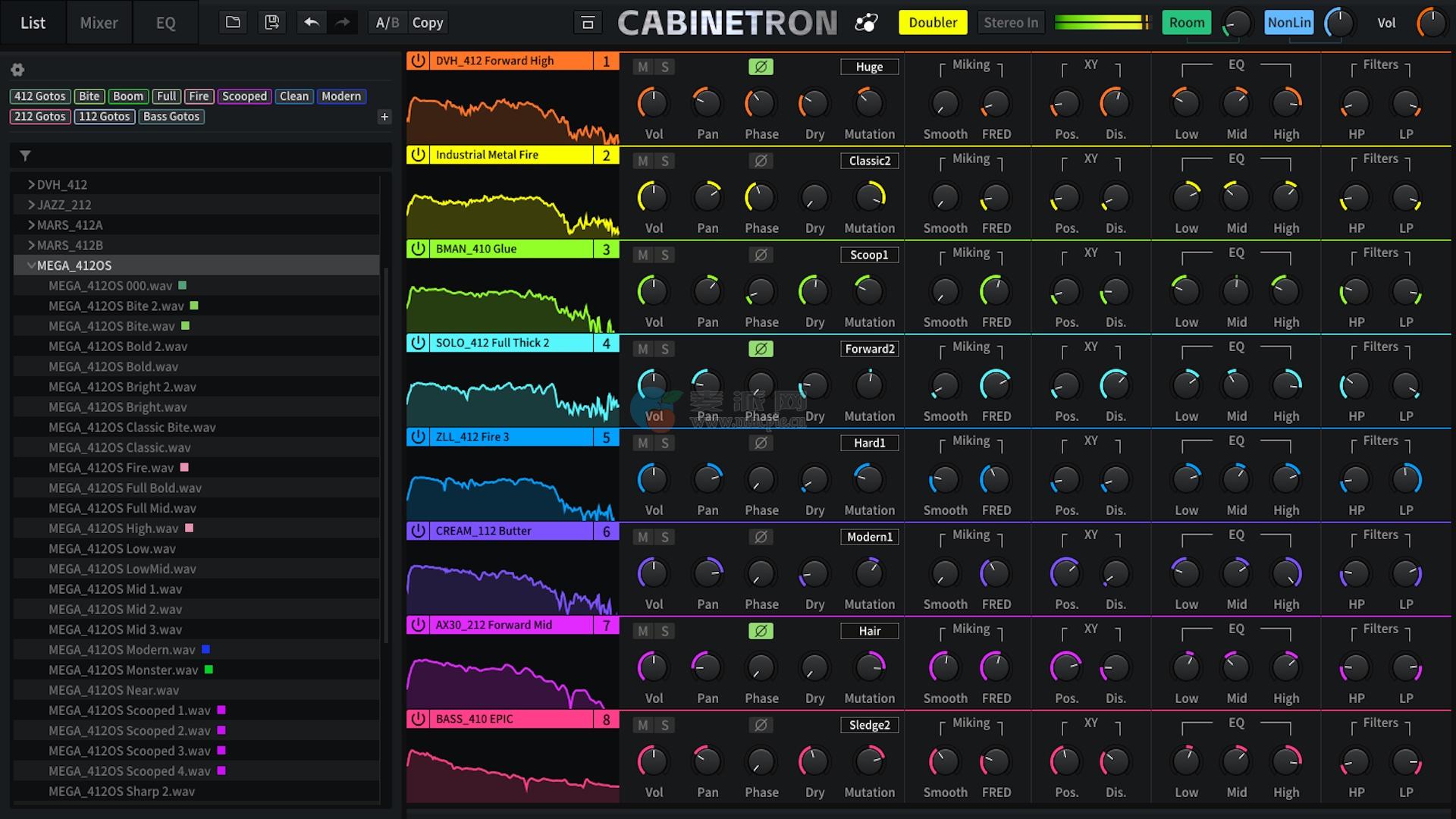Open the folder load preset icon

[233, 22]
